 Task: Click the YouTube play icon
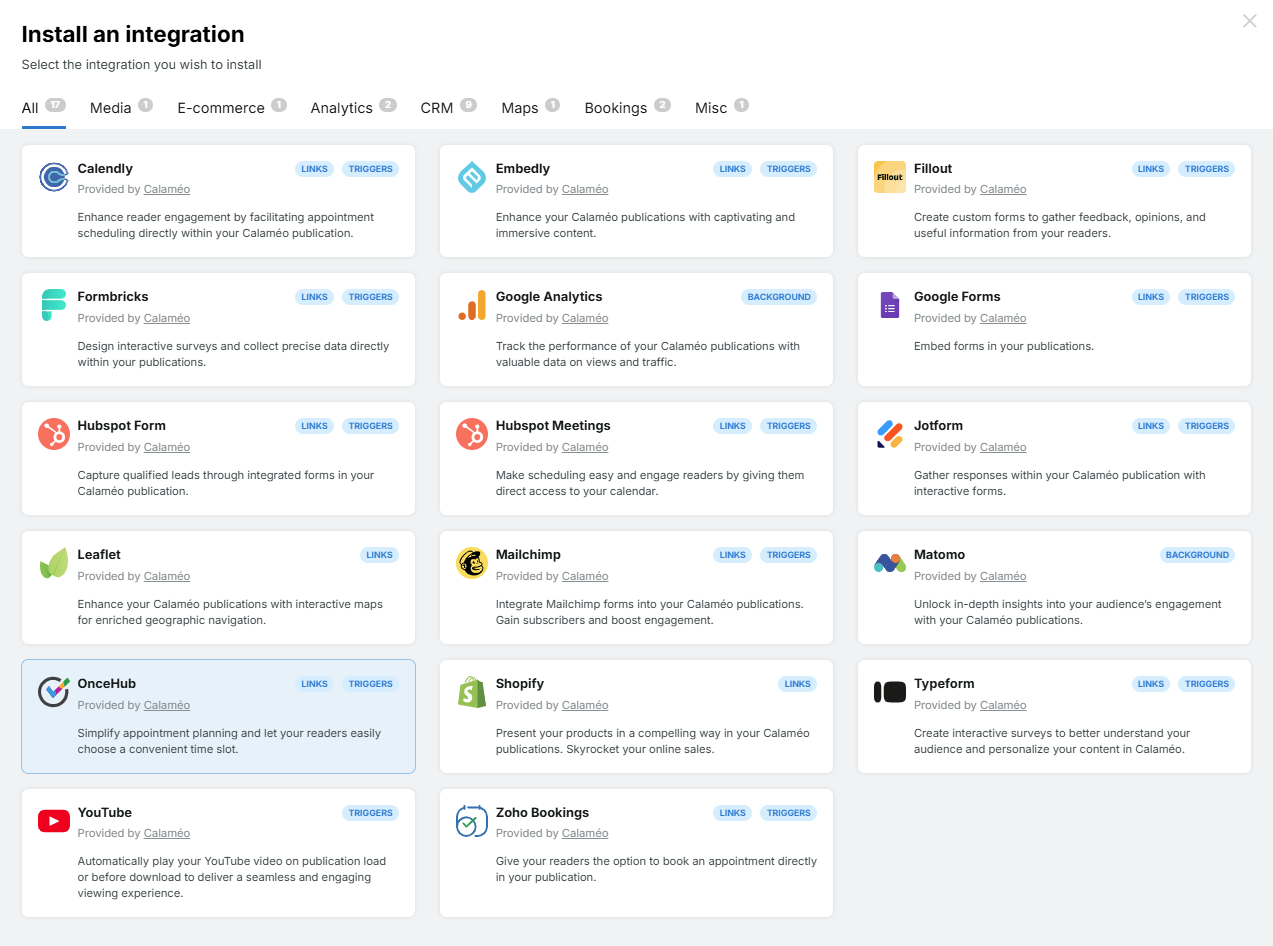(54, 822)
